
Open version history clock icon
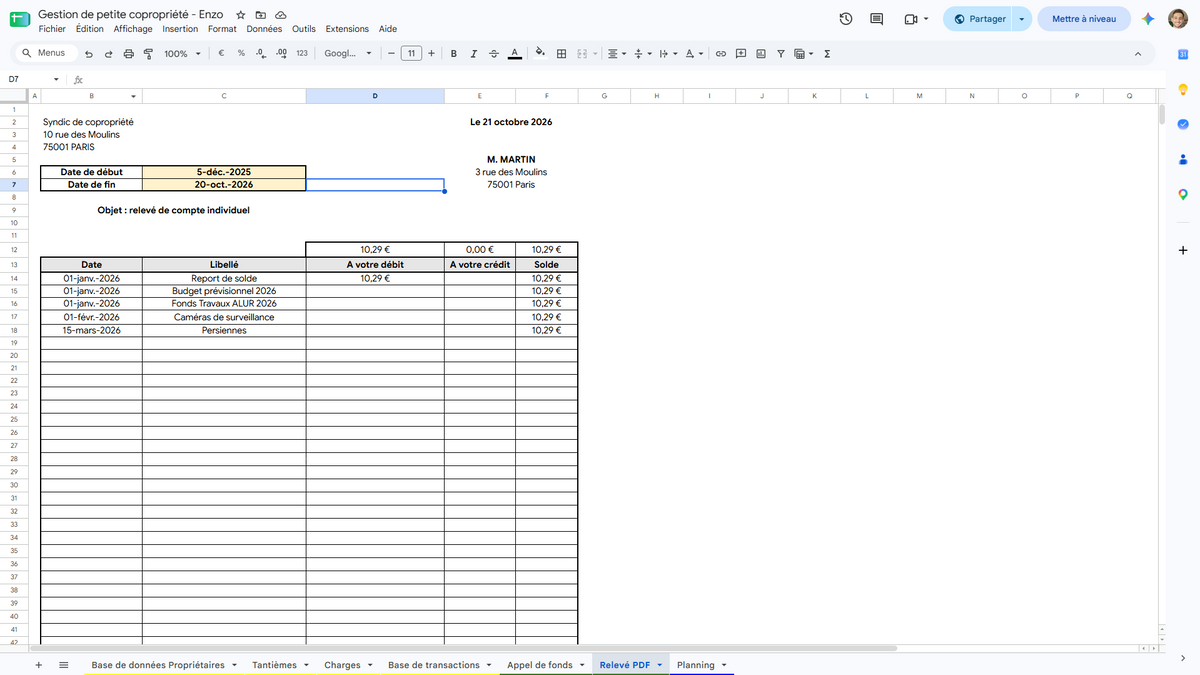pos(845,19)
